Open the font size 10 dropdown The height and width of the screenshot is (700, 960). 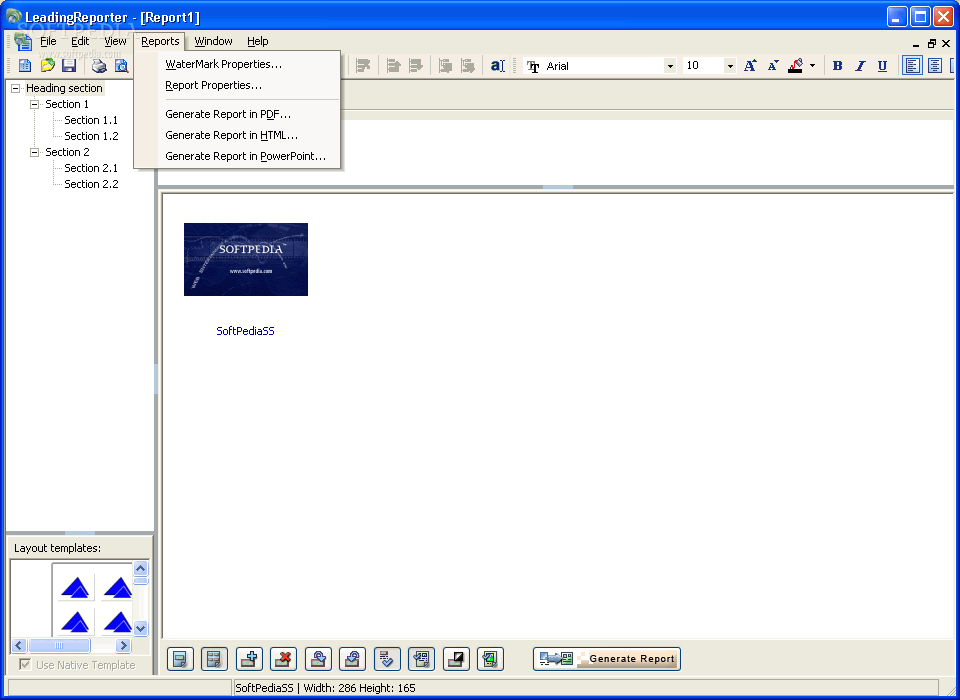coord(730,66)
